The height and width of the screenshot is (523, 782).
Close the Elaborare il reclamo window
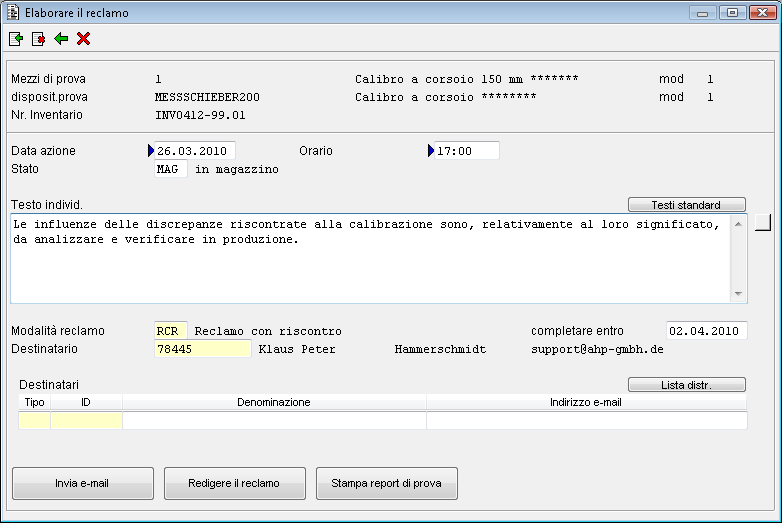(763, 12)
